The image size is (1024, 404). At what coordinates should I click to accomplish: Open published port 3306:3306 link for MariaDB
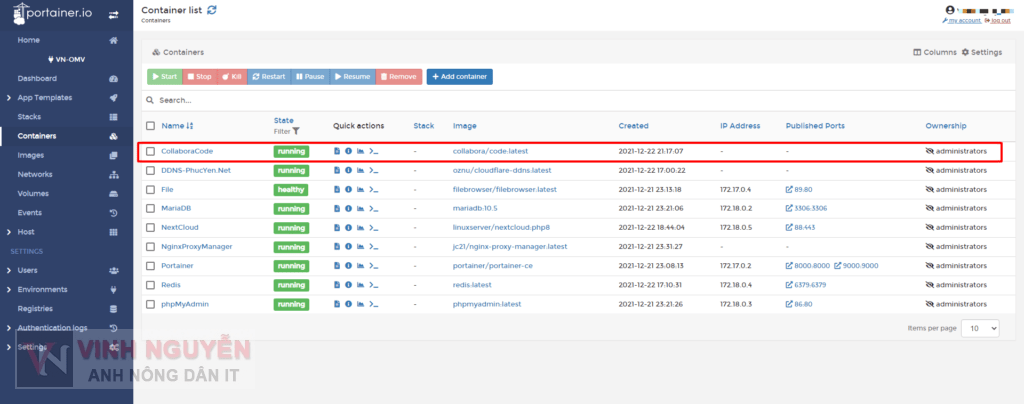(x=807, y=209)
